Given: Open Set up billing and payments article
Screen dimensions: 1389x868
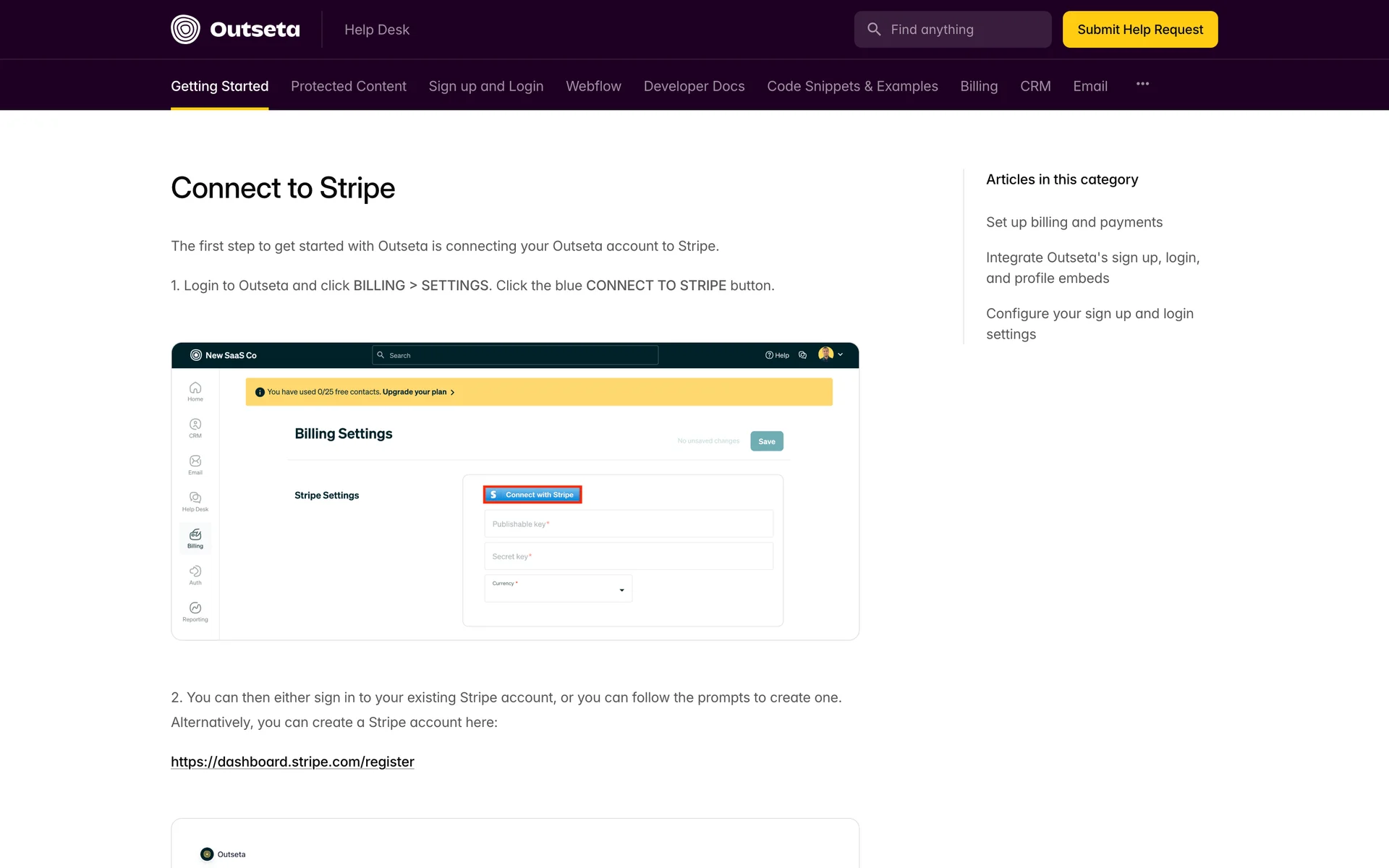Looking at the screenshot, I should coord(1074,222).
